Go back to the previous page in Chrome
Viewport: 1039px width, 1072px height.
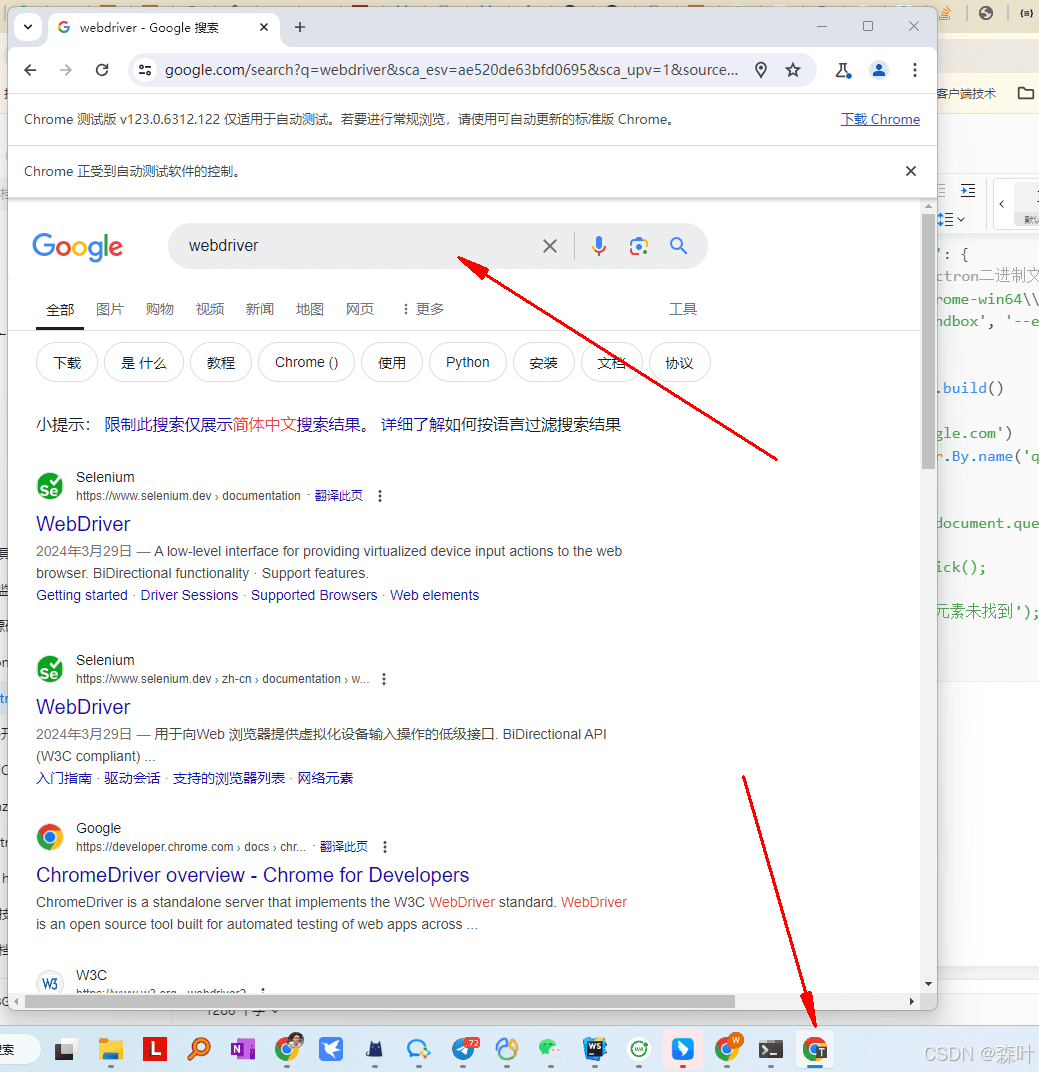click(30, 70)
